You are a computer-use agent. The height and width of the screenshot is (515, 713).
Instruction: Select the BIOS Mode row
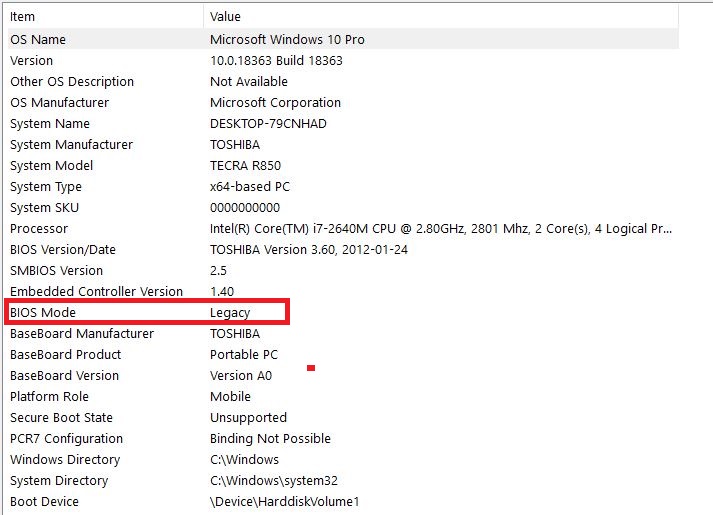point(343,312)
